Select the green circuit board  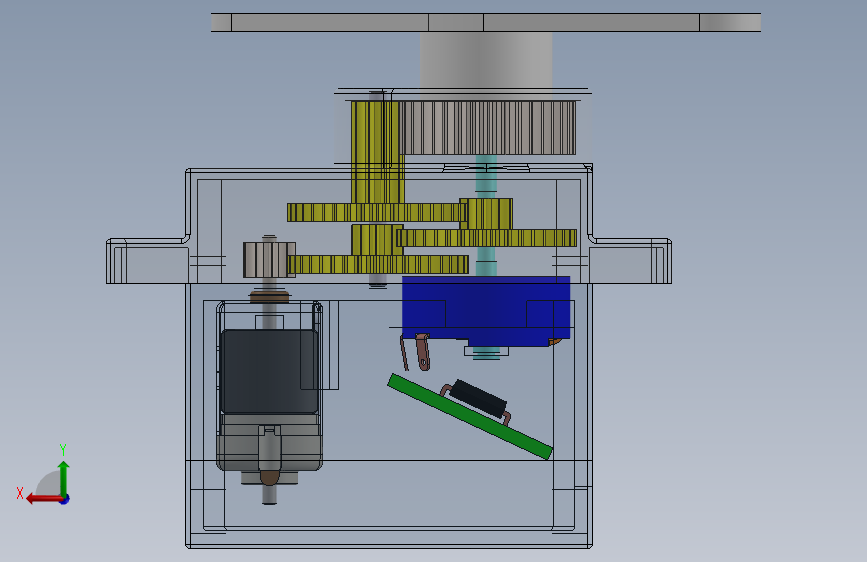470,417
